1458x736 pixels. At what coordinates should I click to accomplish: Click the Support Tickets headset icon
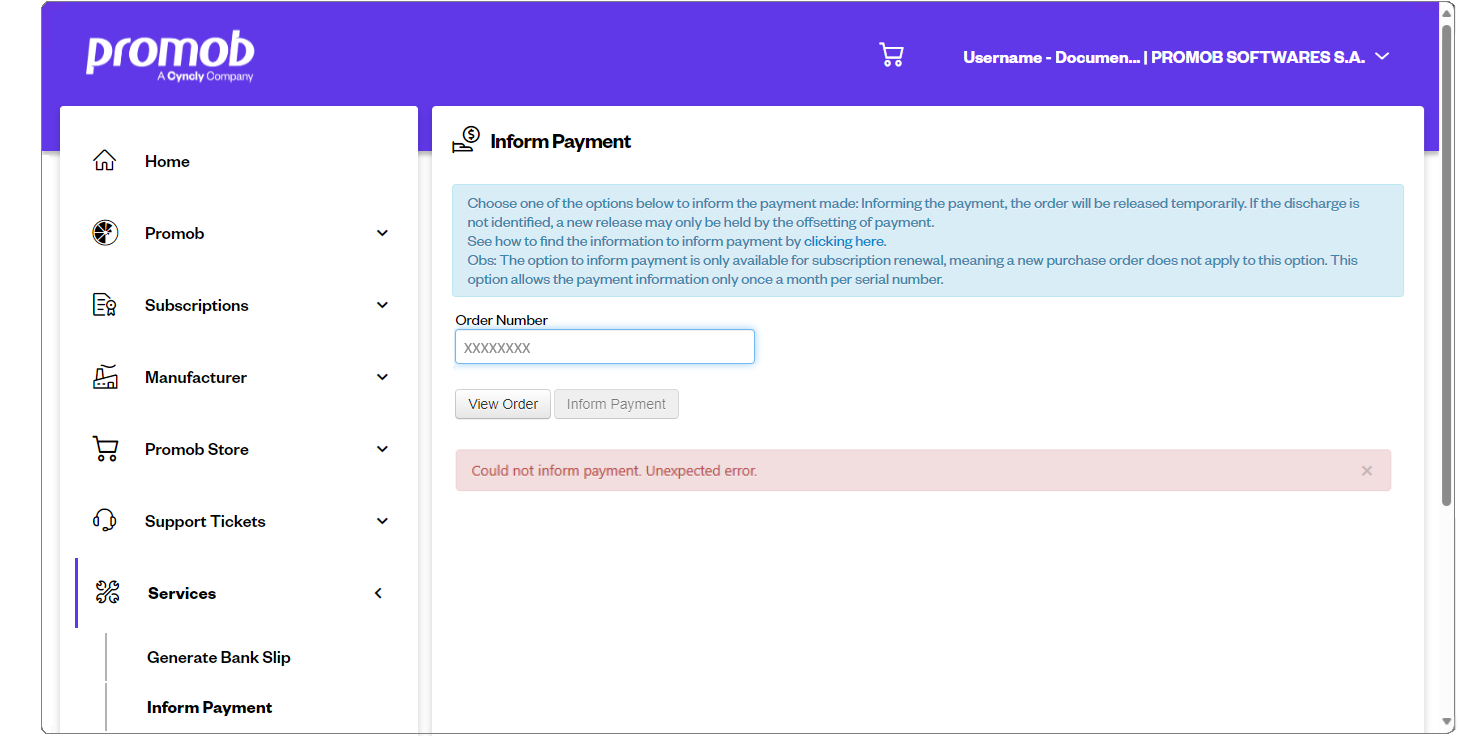[x=105, y=521]
